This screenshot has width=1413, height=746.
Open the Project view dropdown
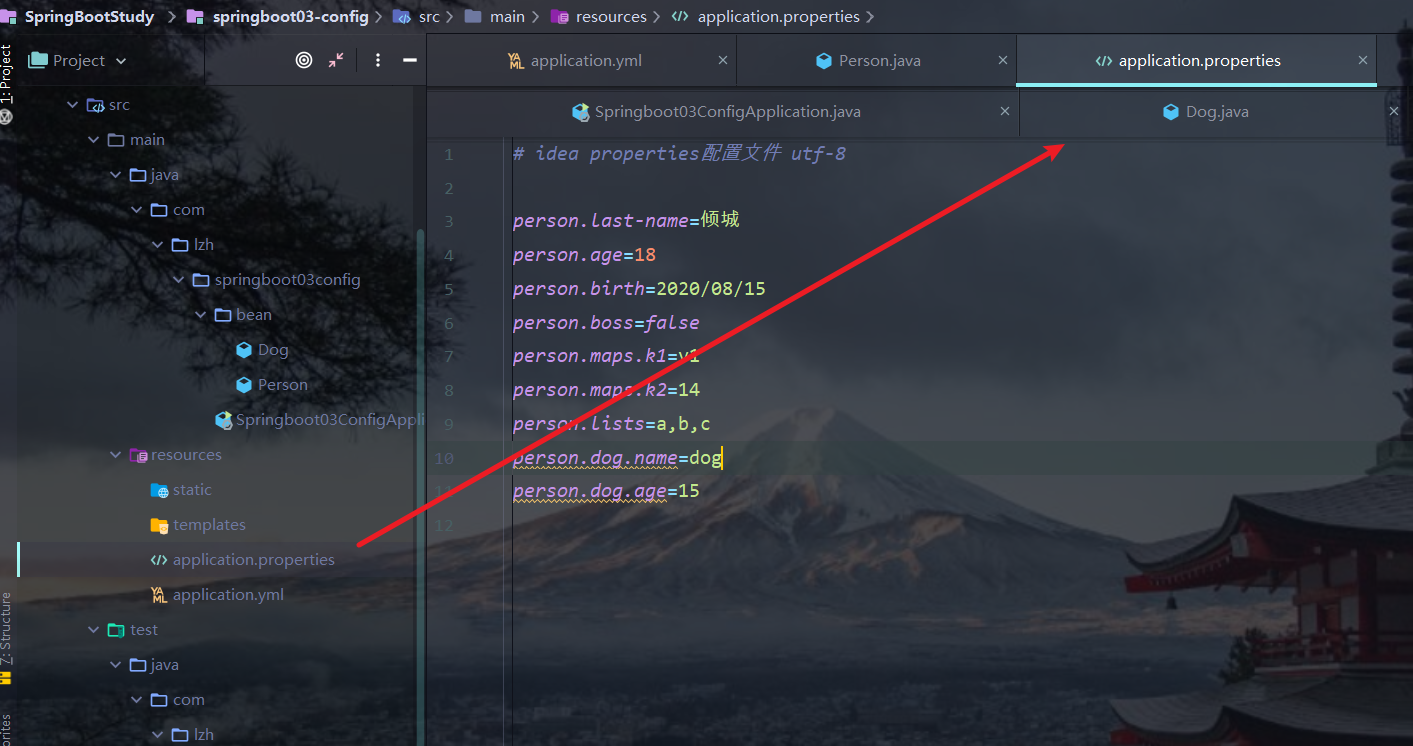(x=78, y=60)
